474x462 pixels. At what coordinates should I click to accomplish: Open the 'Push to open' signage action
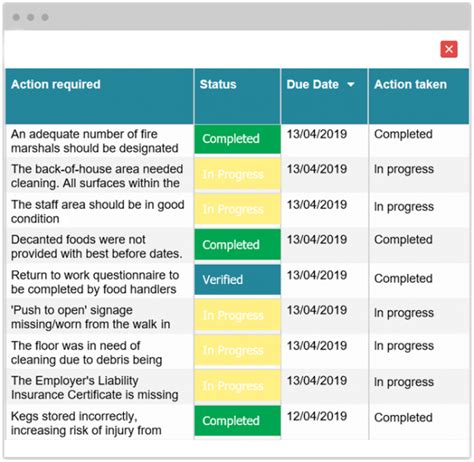(x=91, y=317)
